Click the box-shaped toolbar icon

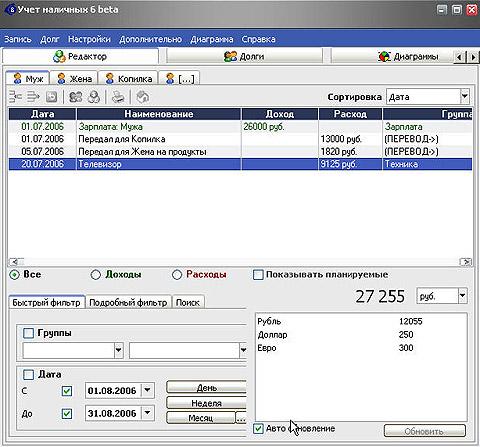(143, 97)
